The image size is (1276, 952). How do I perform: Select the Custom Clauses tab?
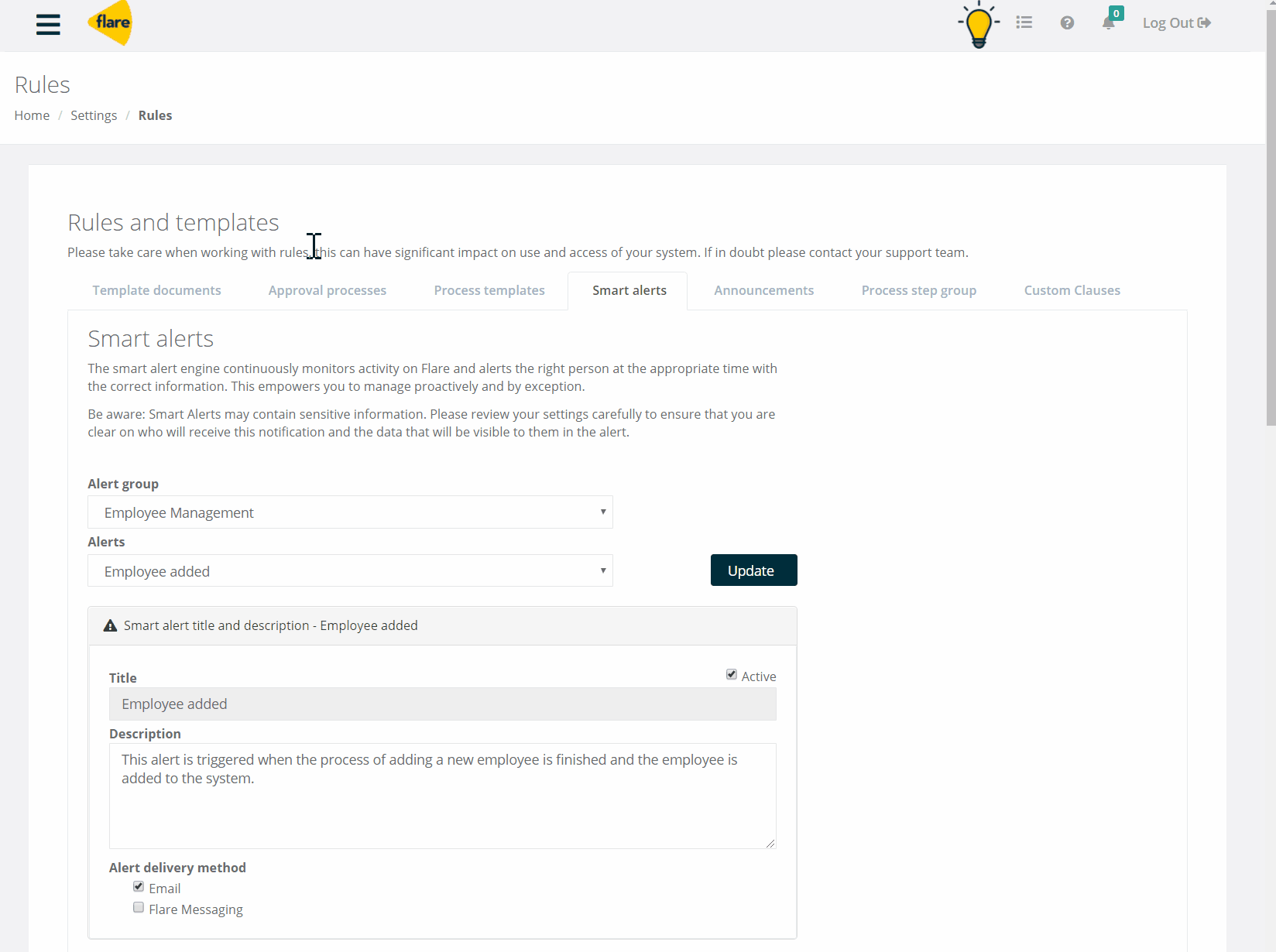click(1072, 290)
